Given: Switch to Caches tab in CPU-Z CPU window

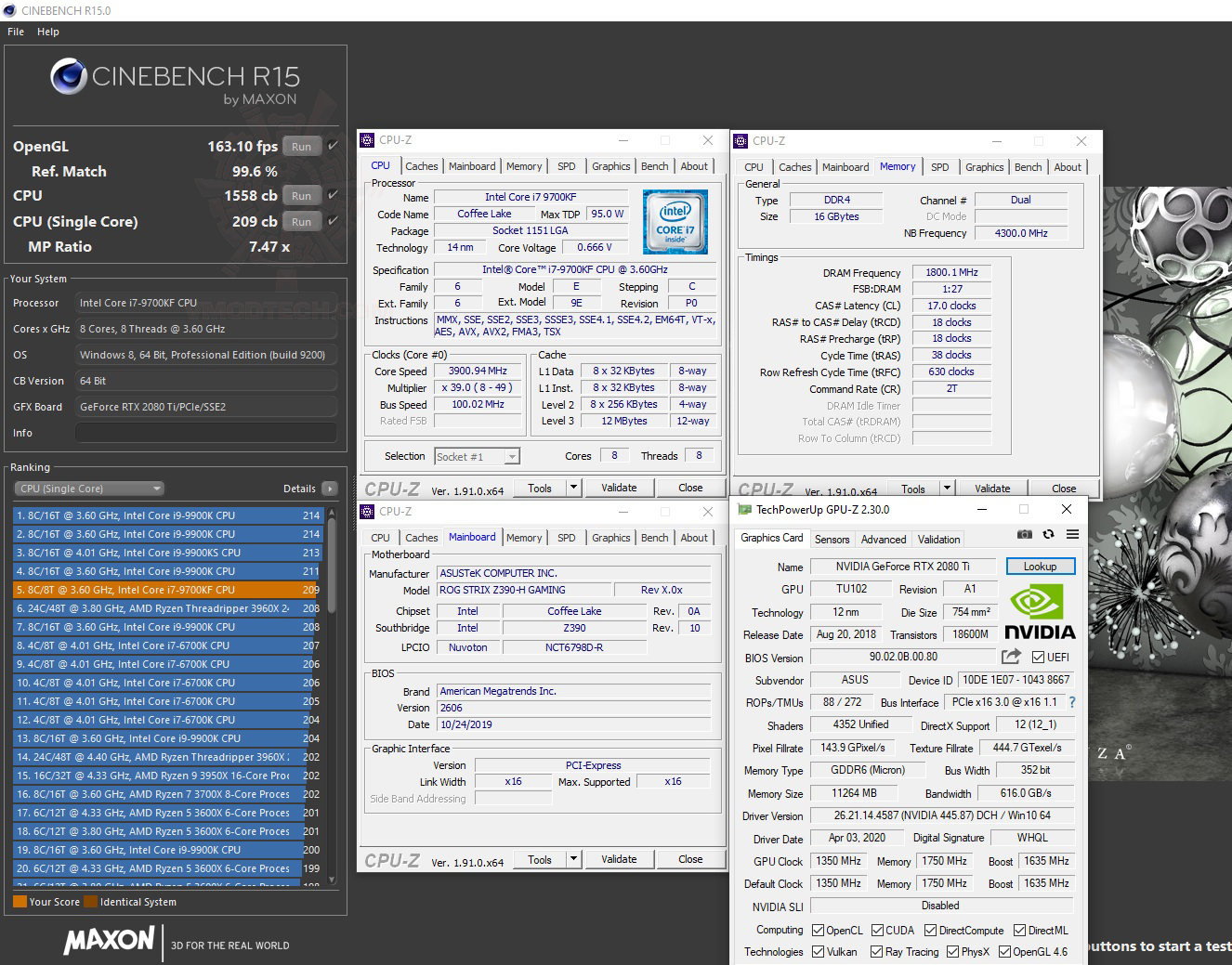Looking at the screenshot, I should [x=421, y=166].
